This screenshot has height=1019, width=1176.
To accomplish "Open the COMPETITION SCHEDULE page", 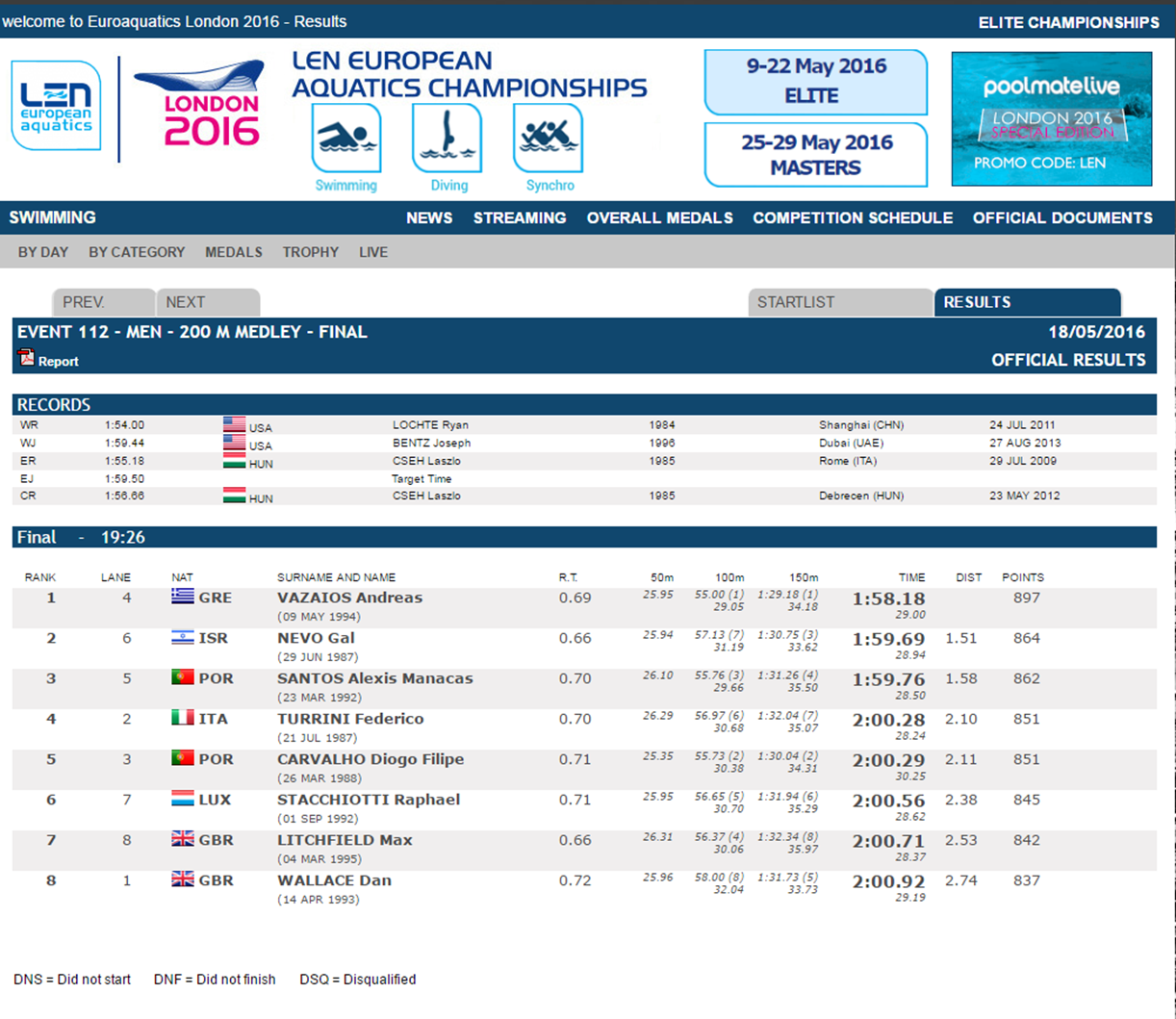I will (853, 218).
